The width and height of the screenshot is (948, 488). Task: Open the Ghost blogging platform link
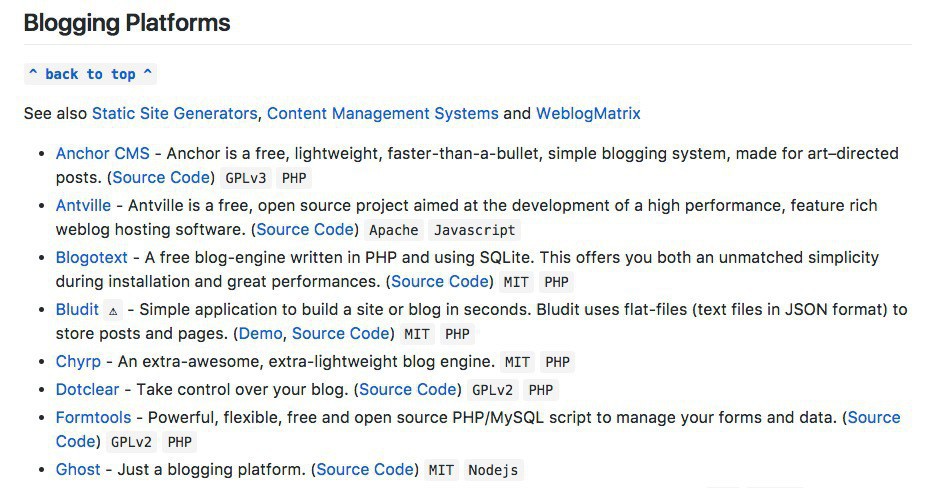click(x=78, y=469)
